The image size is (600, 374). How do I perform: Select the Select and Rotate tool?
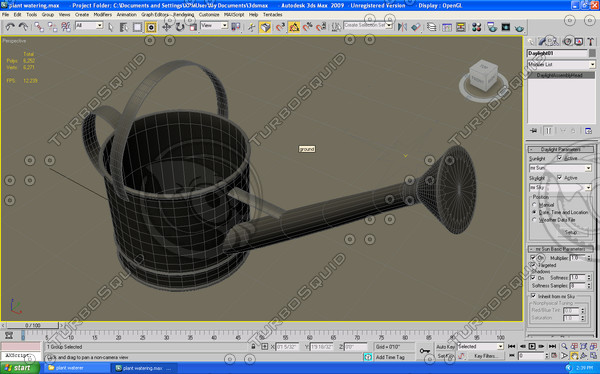pyautogui.click(x=180, y=27)
